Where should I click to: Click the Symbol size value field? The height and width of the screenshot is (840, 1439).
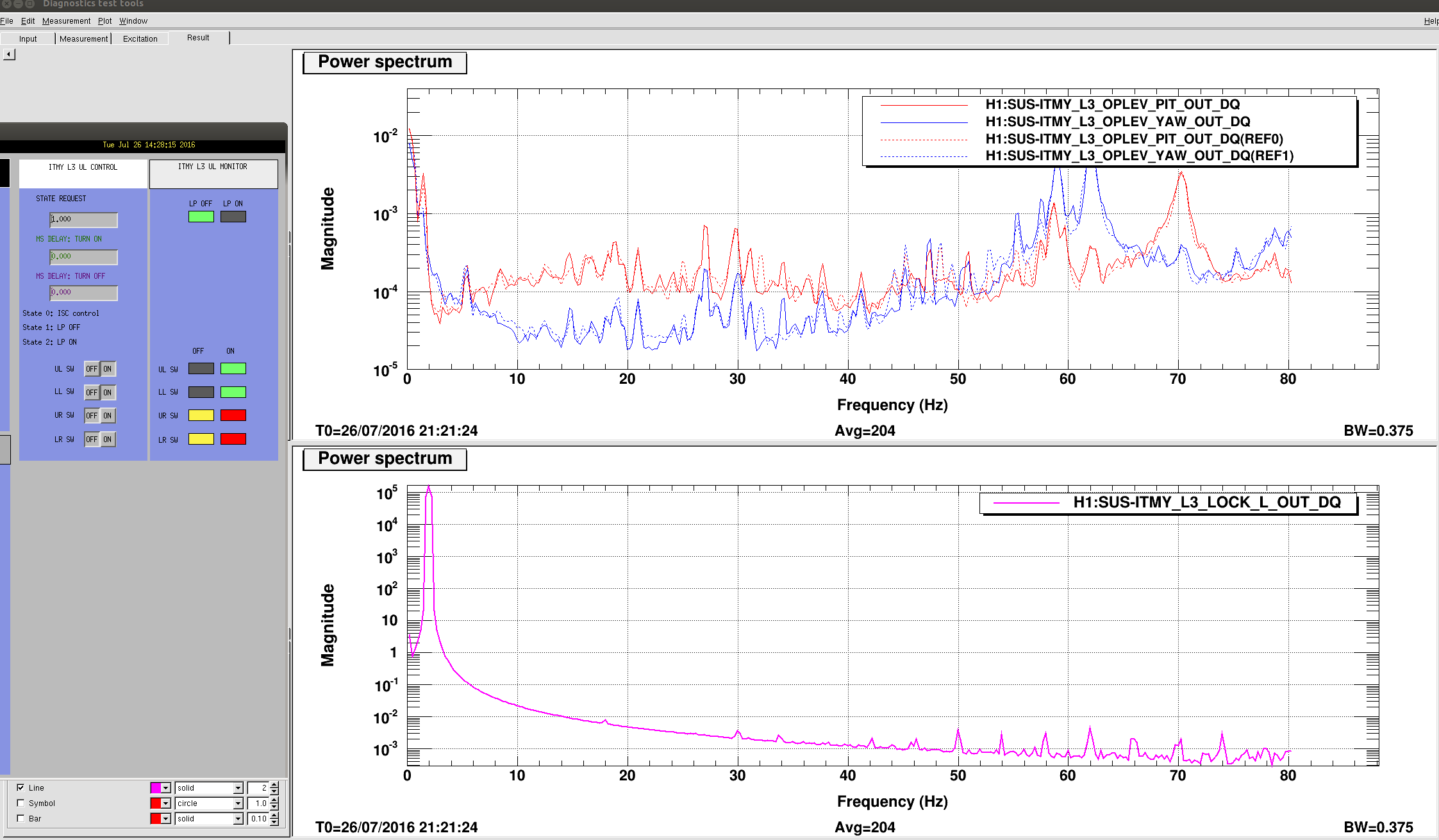pos(258,803)
